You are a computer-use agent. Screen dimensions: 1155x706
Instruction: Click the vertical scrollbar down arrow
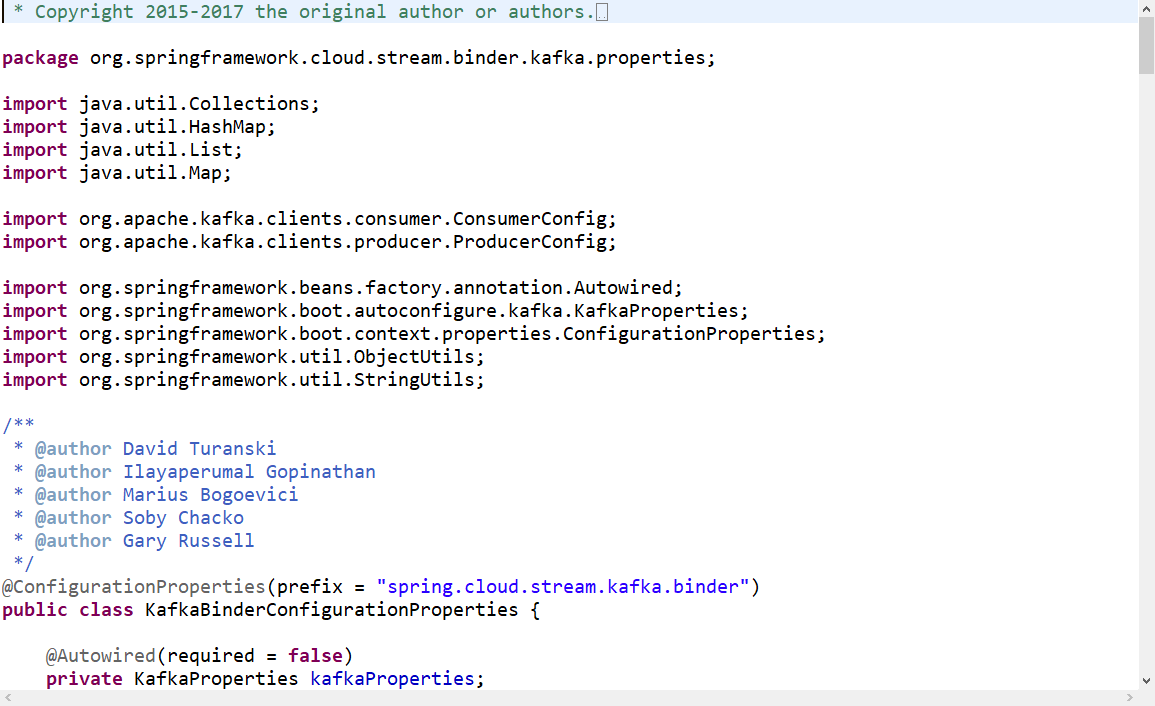coord(1147,680)
